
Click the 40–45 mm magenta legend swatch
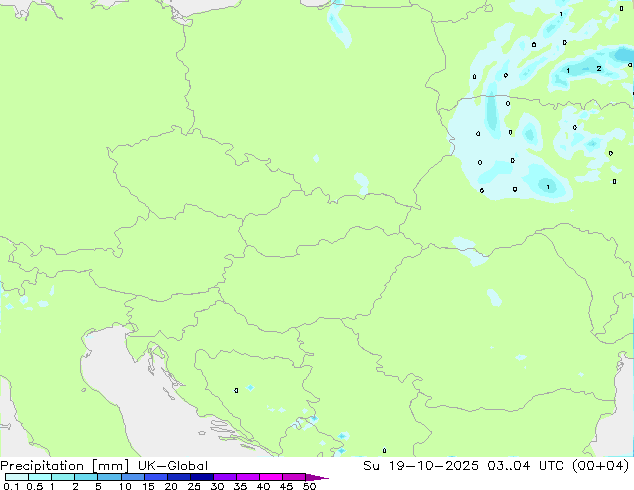[271, 477]
